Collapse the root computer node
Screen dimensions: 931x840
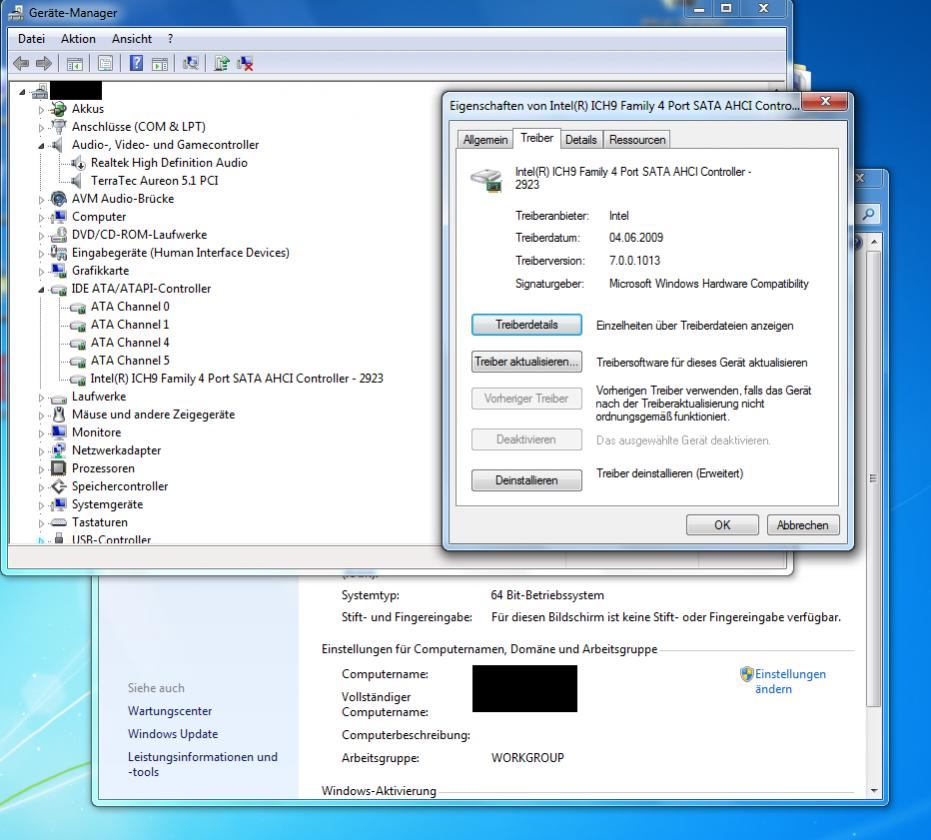coord(23,92)
